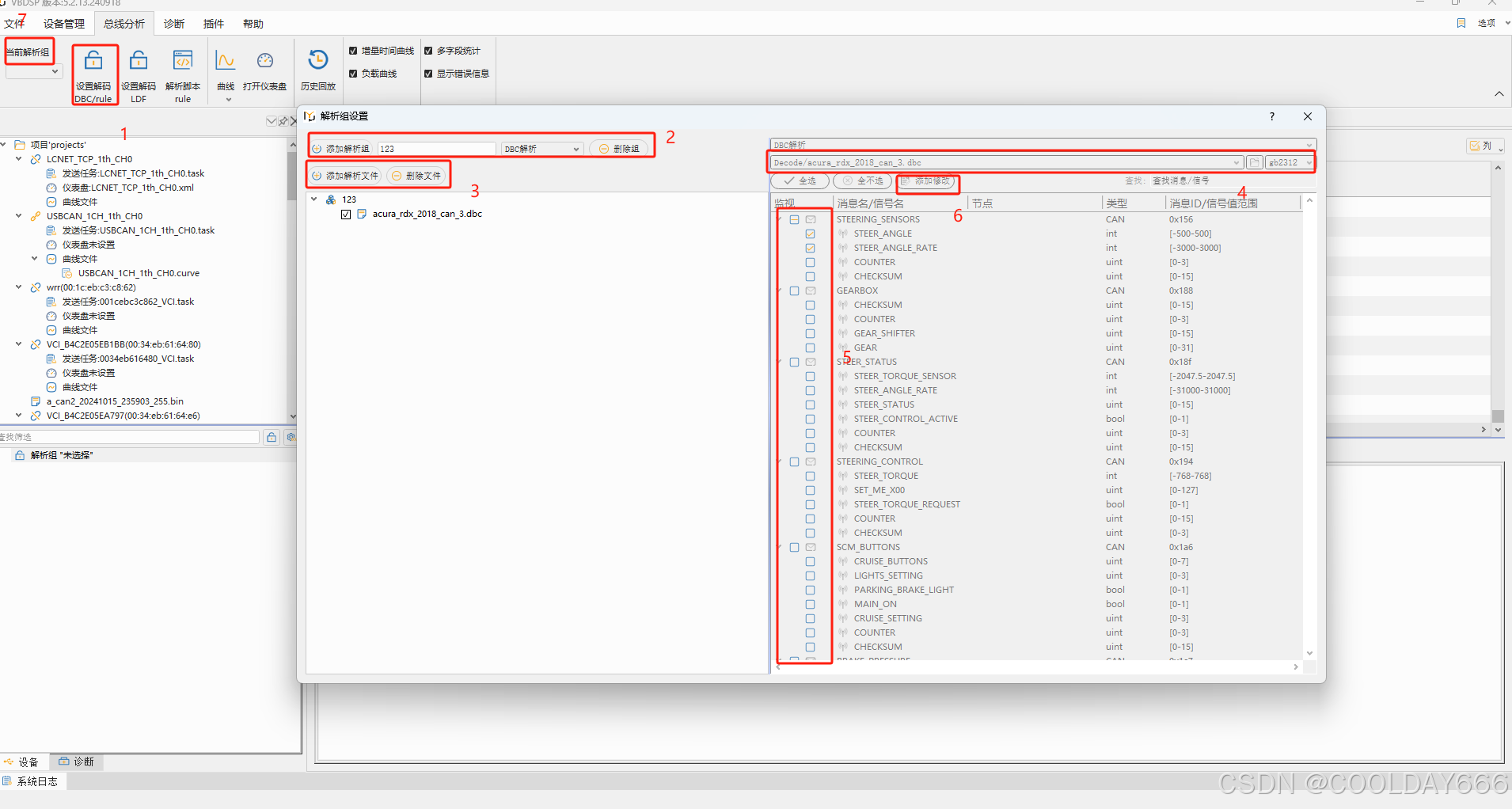1512x809 pixels.
Task: Click the signal table vertical scrollbar
Action: 1309,427
